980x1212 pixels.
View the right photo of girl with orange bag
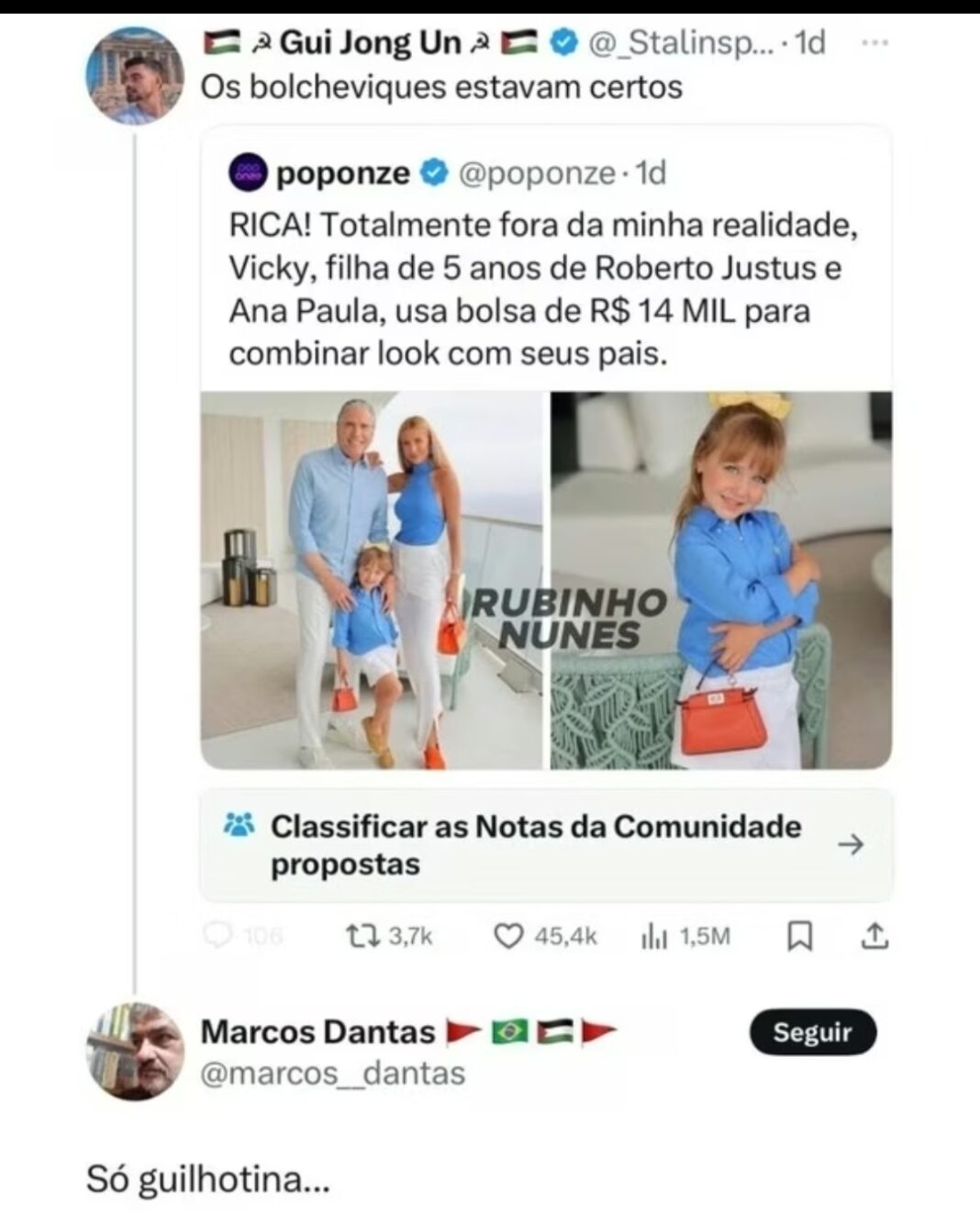point(721,580)
